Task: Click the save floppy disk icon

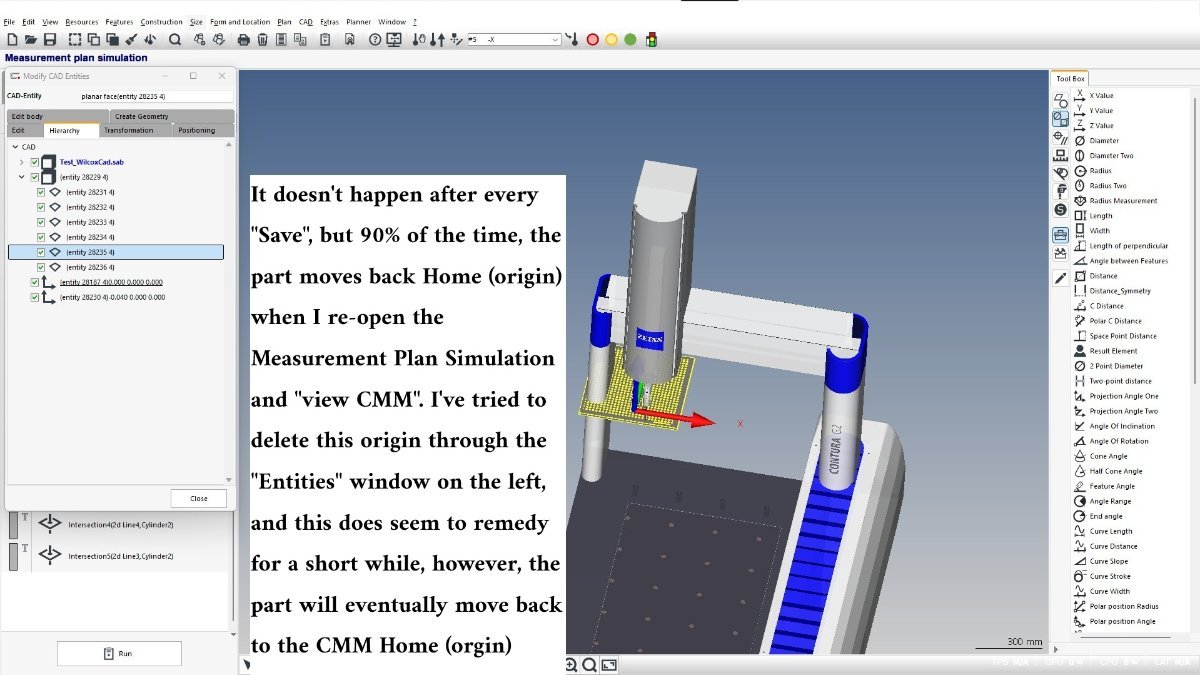Action: pyautogui.click(x=50, y=40)
